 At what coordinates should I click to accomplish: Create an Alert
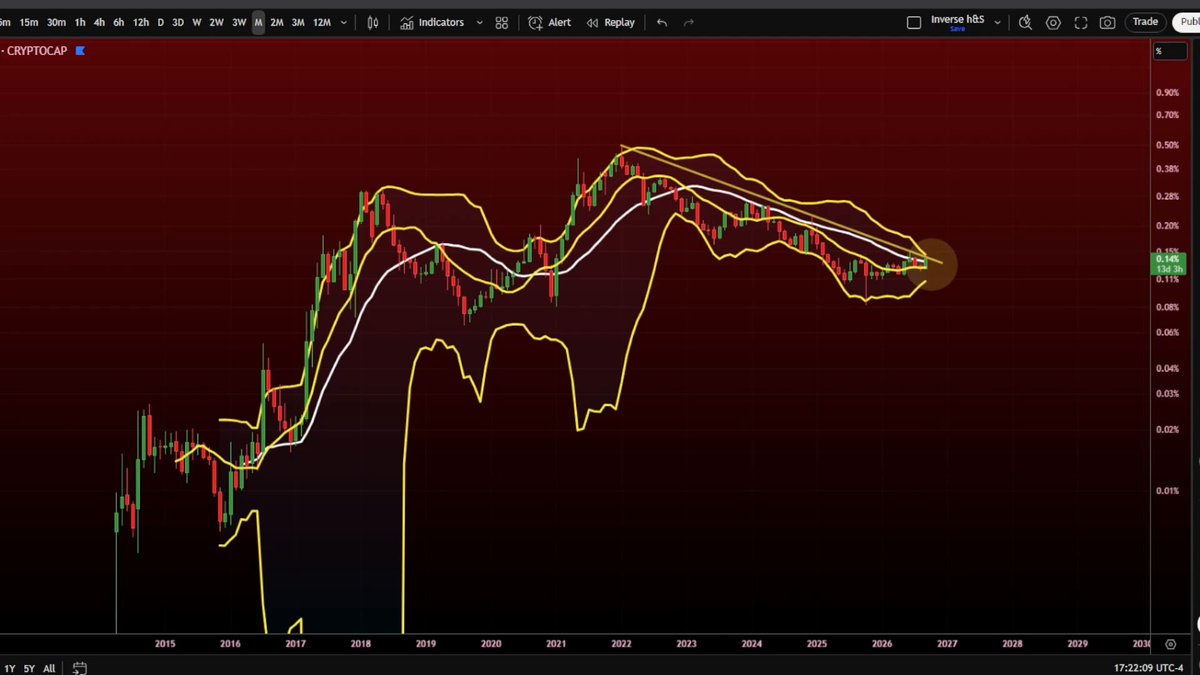coord(550,22)
